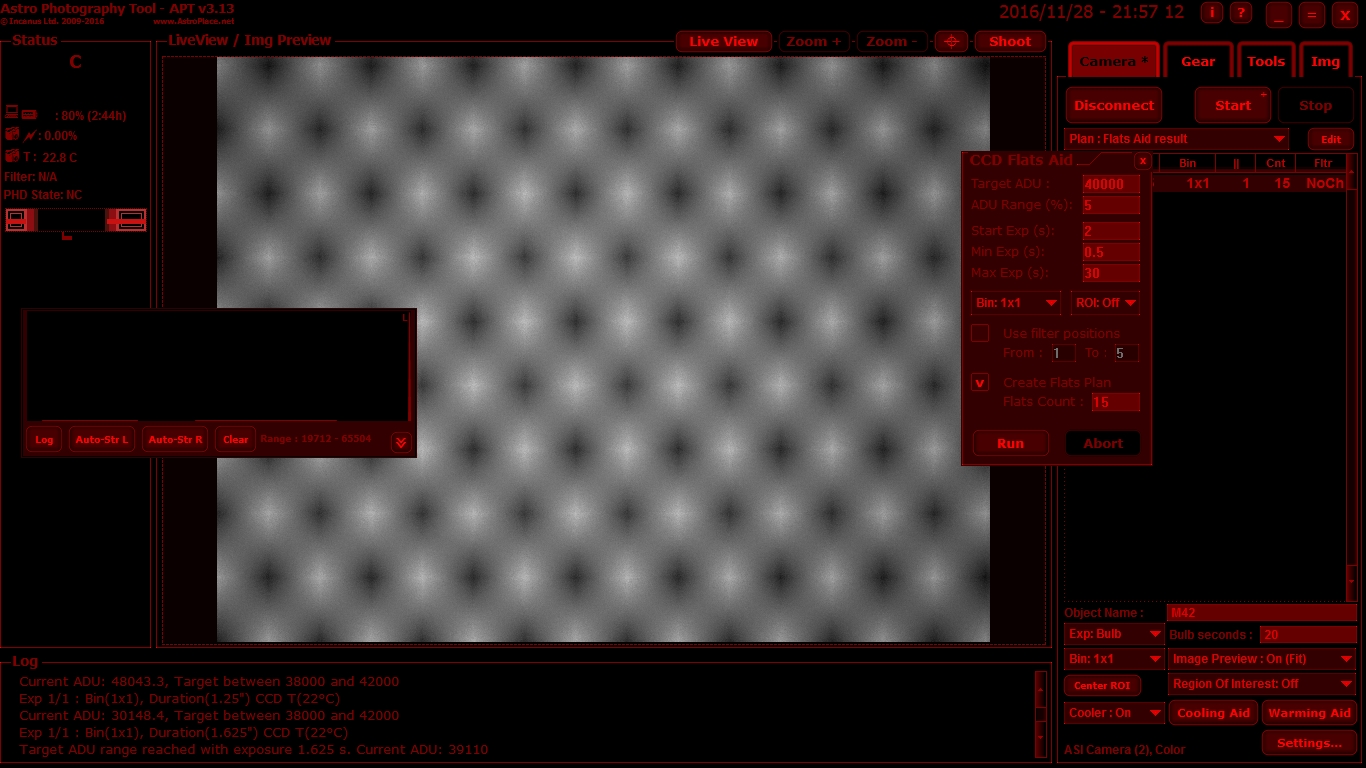Run the CCD Flats Aid
Screen dimensions: 1366x768
1010,443
